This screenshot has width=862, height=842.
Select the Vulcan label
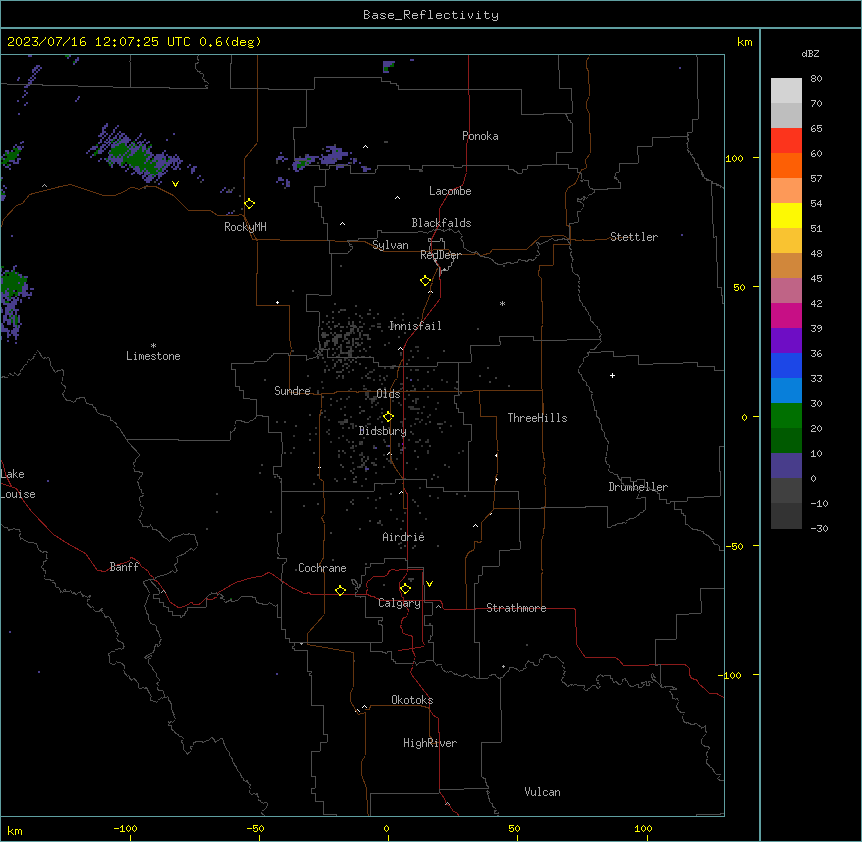[542, 792]
